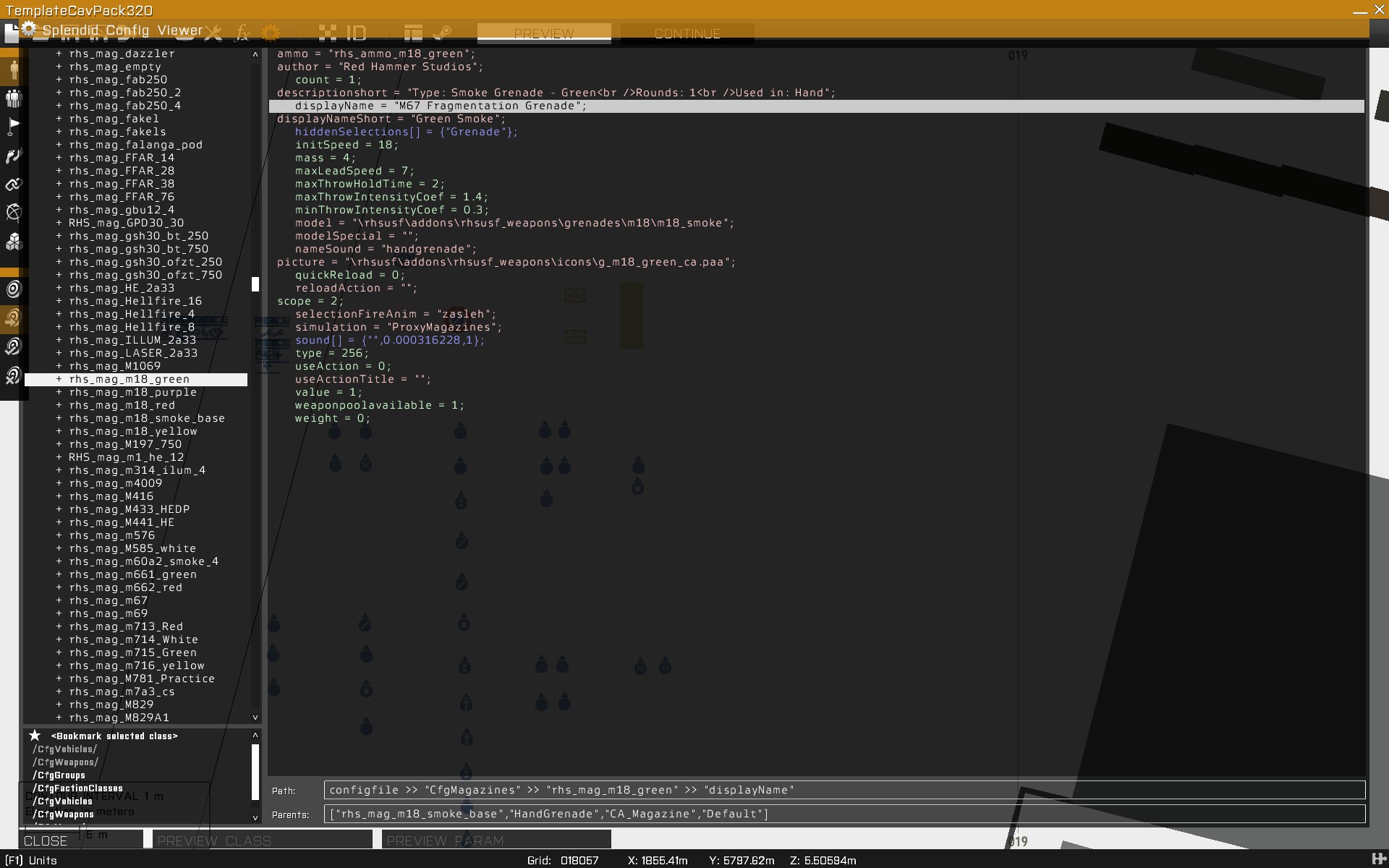This screenshot has height=868, width=1389.
Task: Click the Splendid Config Viewer gear icon
Action: 29,29
